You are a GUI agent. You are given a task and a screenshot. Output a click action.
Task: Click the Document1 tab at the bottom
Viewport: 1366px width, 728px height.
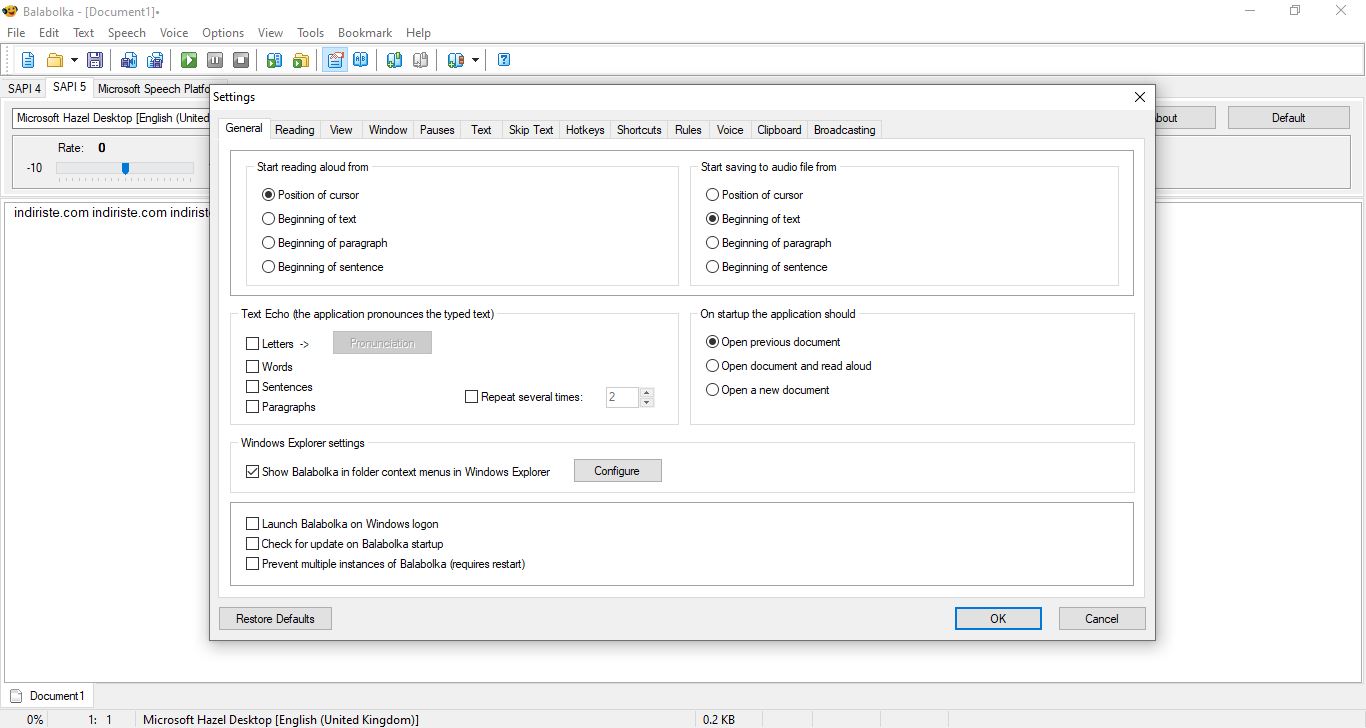point(47,696)
